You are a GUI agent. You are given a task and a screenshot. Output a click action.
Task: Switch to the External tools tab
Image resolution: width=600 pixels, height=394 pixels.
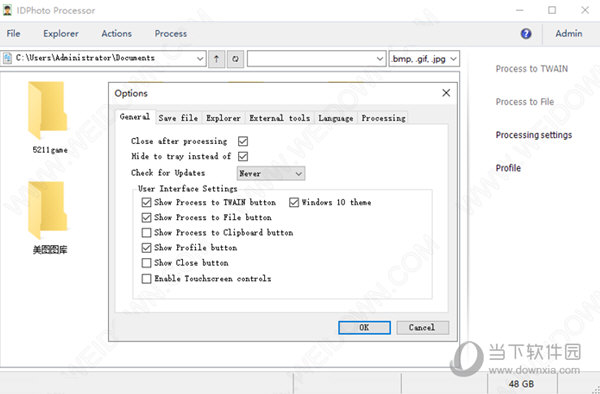[x=279, y=118]
